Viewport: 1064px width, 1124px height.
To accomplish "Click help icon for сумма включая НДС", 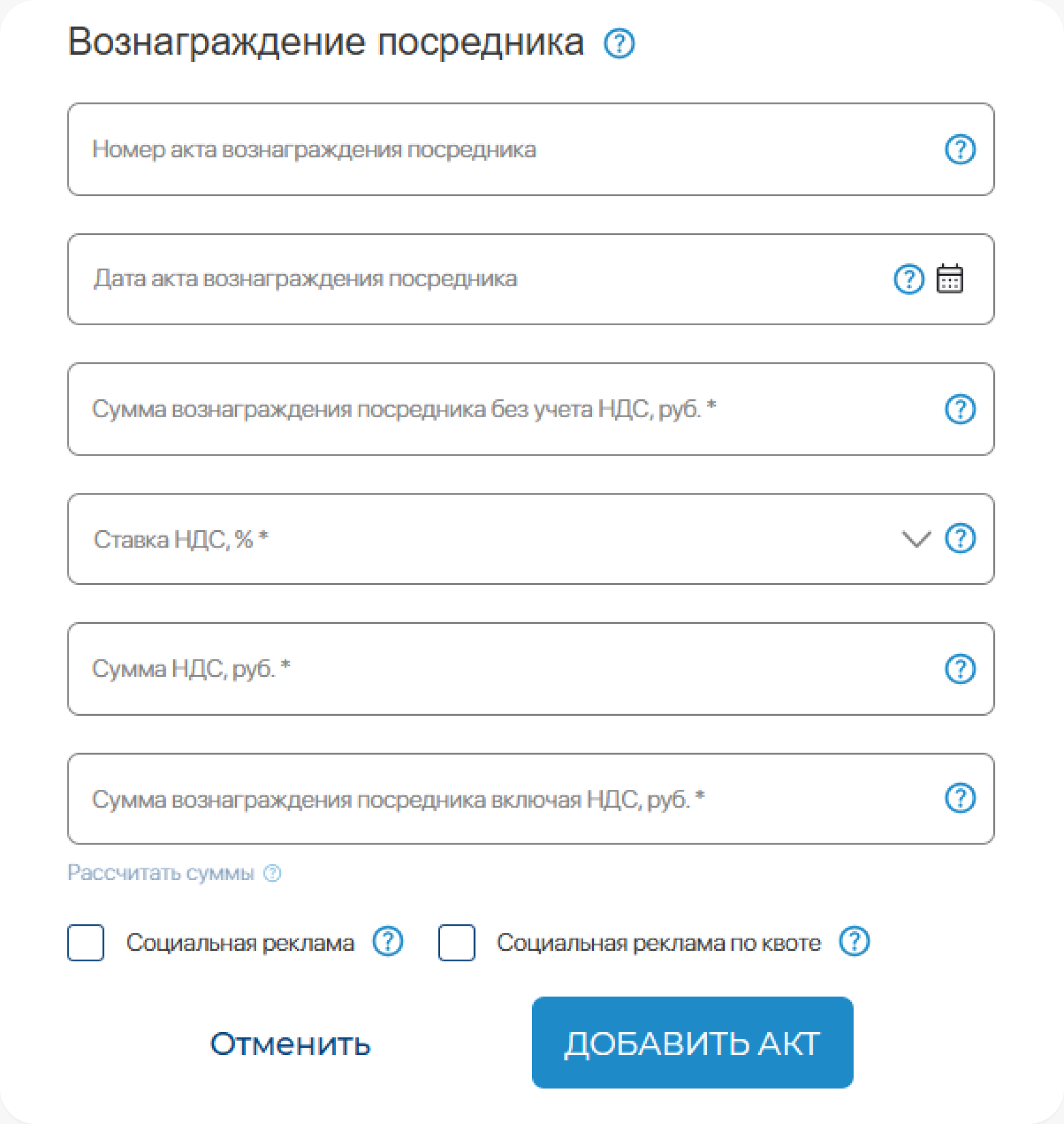I will (x=960, y=799).
